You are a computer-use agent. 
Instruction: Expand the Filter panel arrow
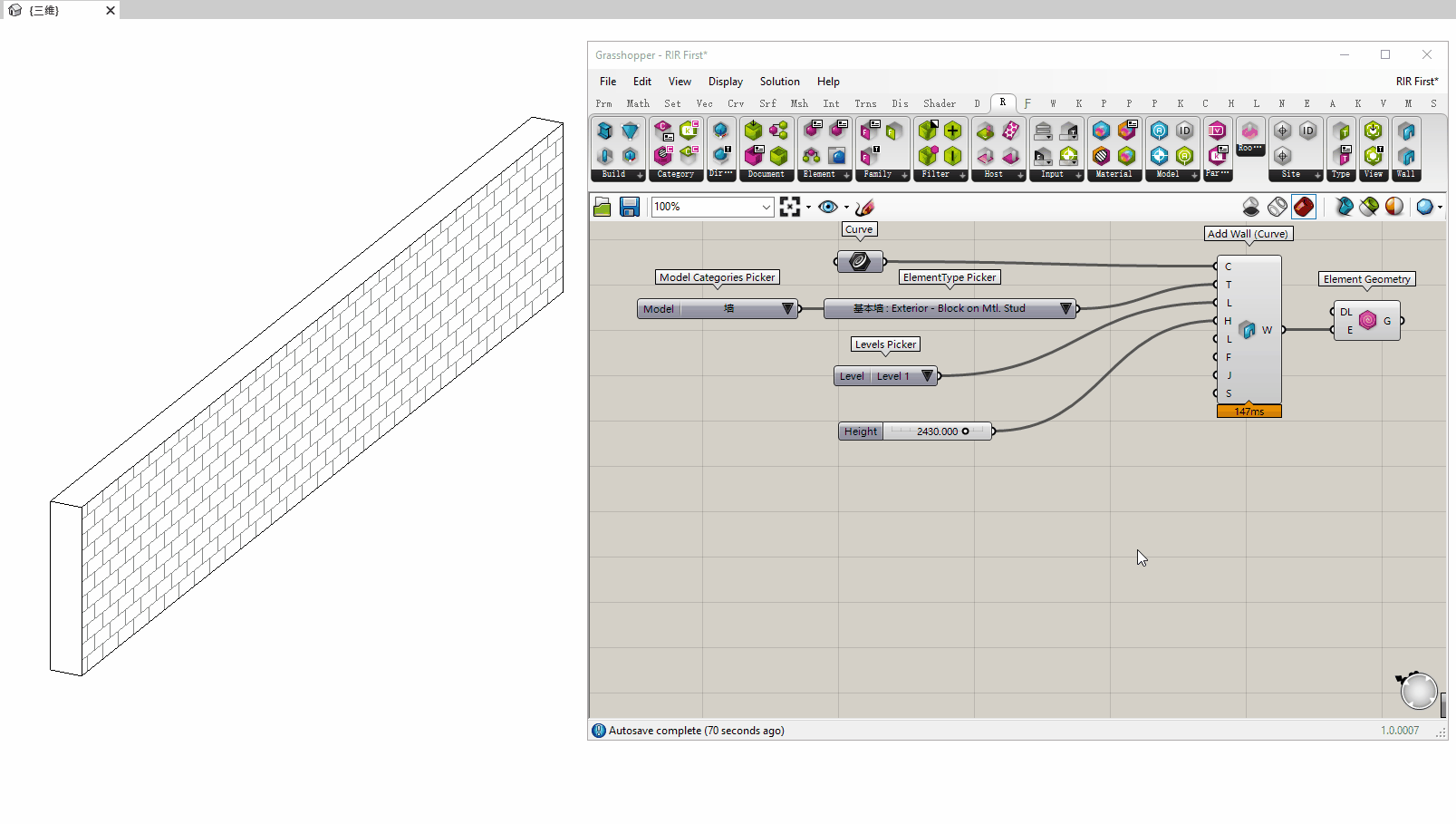pyautogui.click(x=962, y=175)
